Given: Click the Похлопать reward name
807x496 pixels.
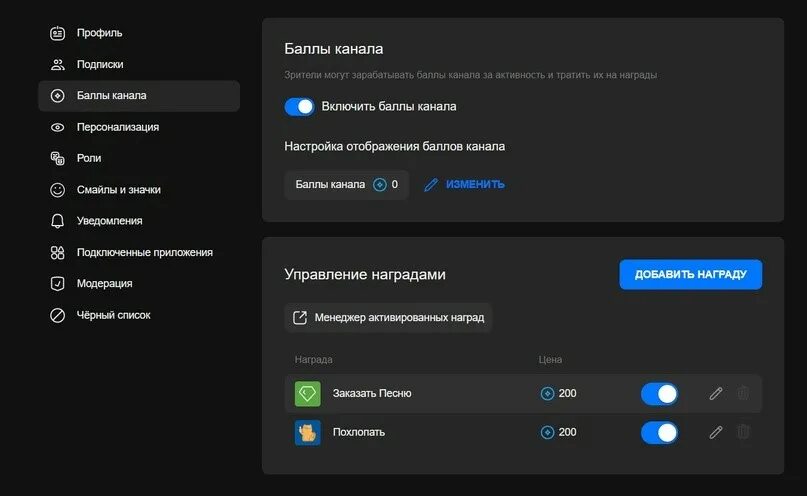Looking at the screenshot, I should tap(359, 432).
